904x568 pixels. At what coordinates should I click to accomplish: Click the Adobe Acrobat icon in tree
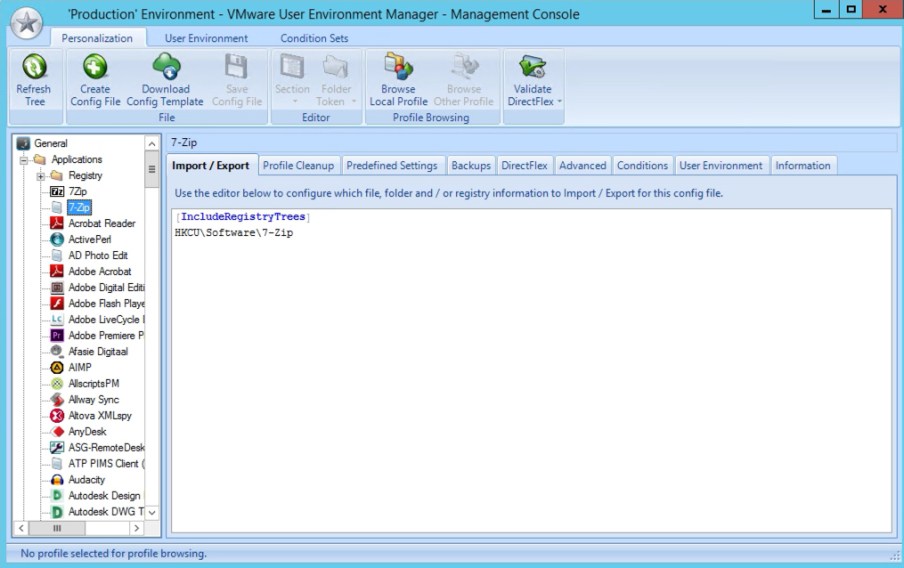coord(56,271)
